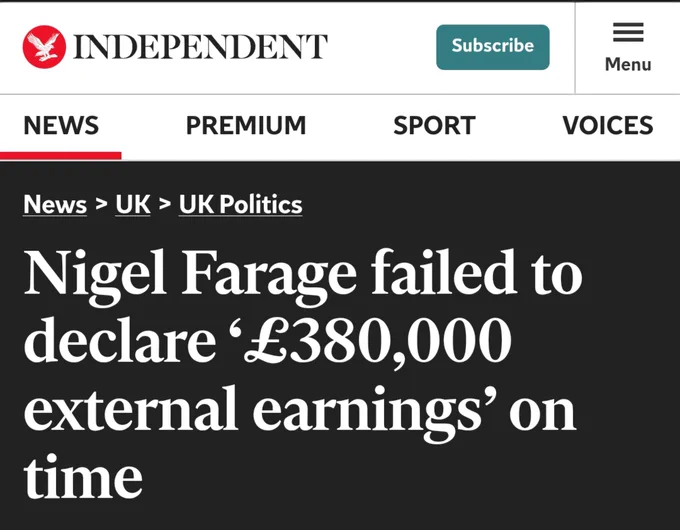680x530 pixels.
Task: Switch to the NEWS tab
Action: (x=61, y=125)
